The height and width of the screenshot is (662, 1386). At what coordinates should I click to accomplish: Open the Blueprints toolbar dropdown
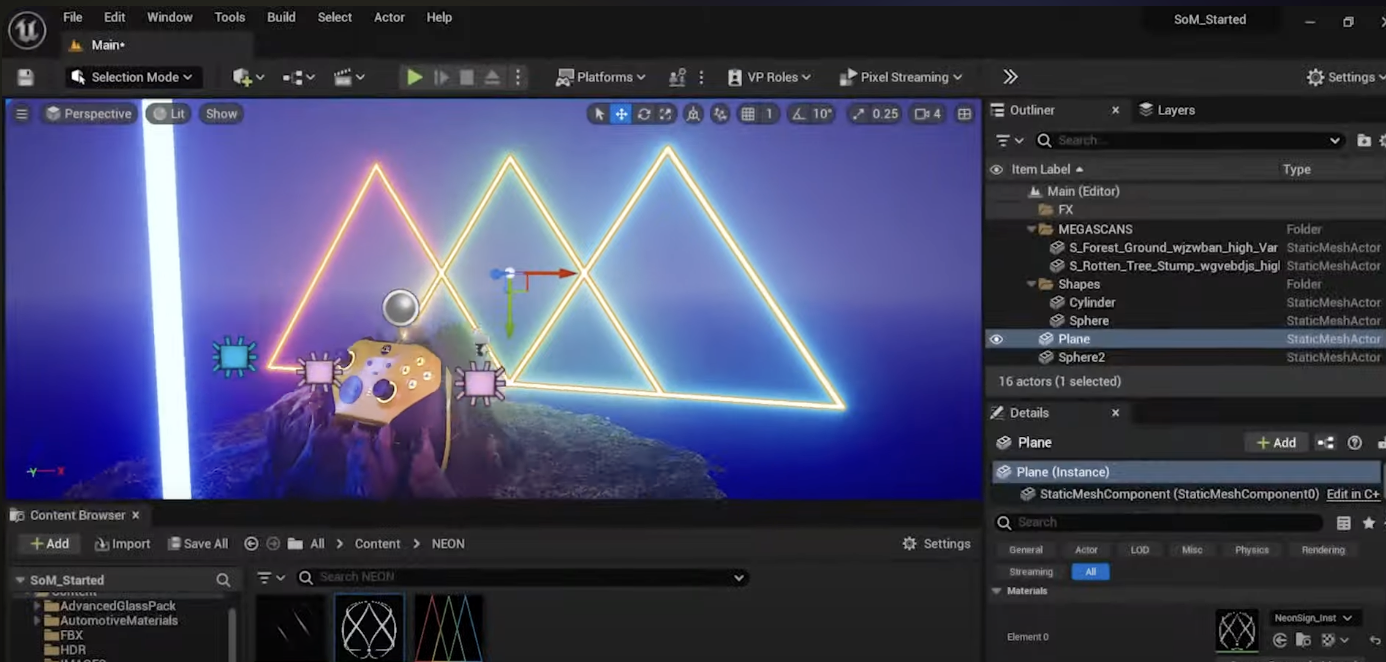298,77
